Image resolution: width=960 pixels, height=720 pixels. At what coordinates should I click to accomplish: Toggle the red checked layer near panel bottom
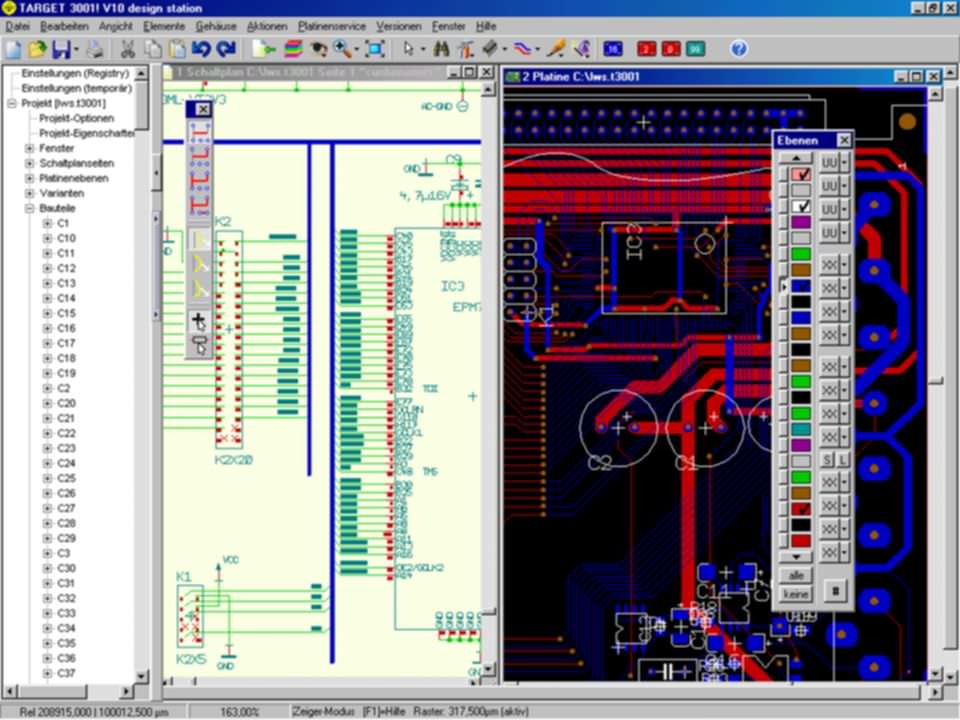coord(799,508)
